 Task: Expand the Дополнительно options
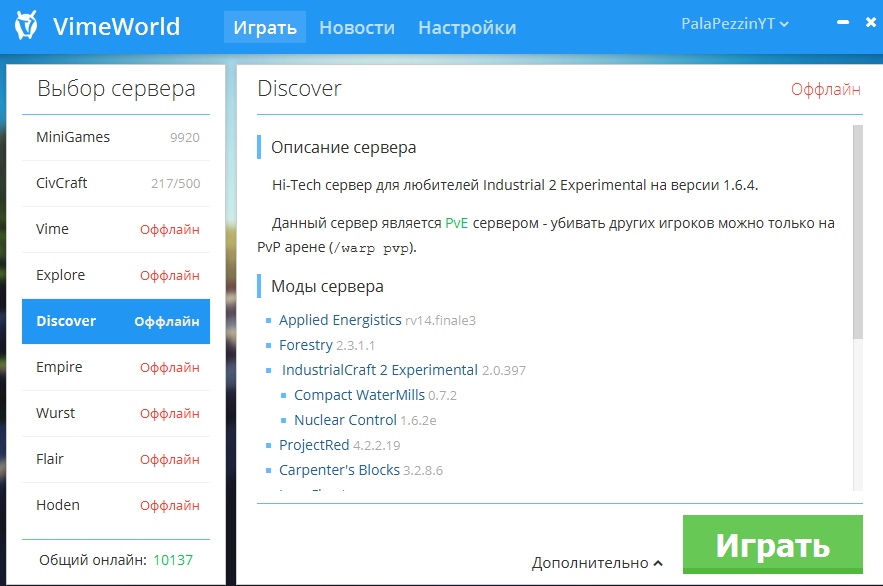(x=597, y=563)
